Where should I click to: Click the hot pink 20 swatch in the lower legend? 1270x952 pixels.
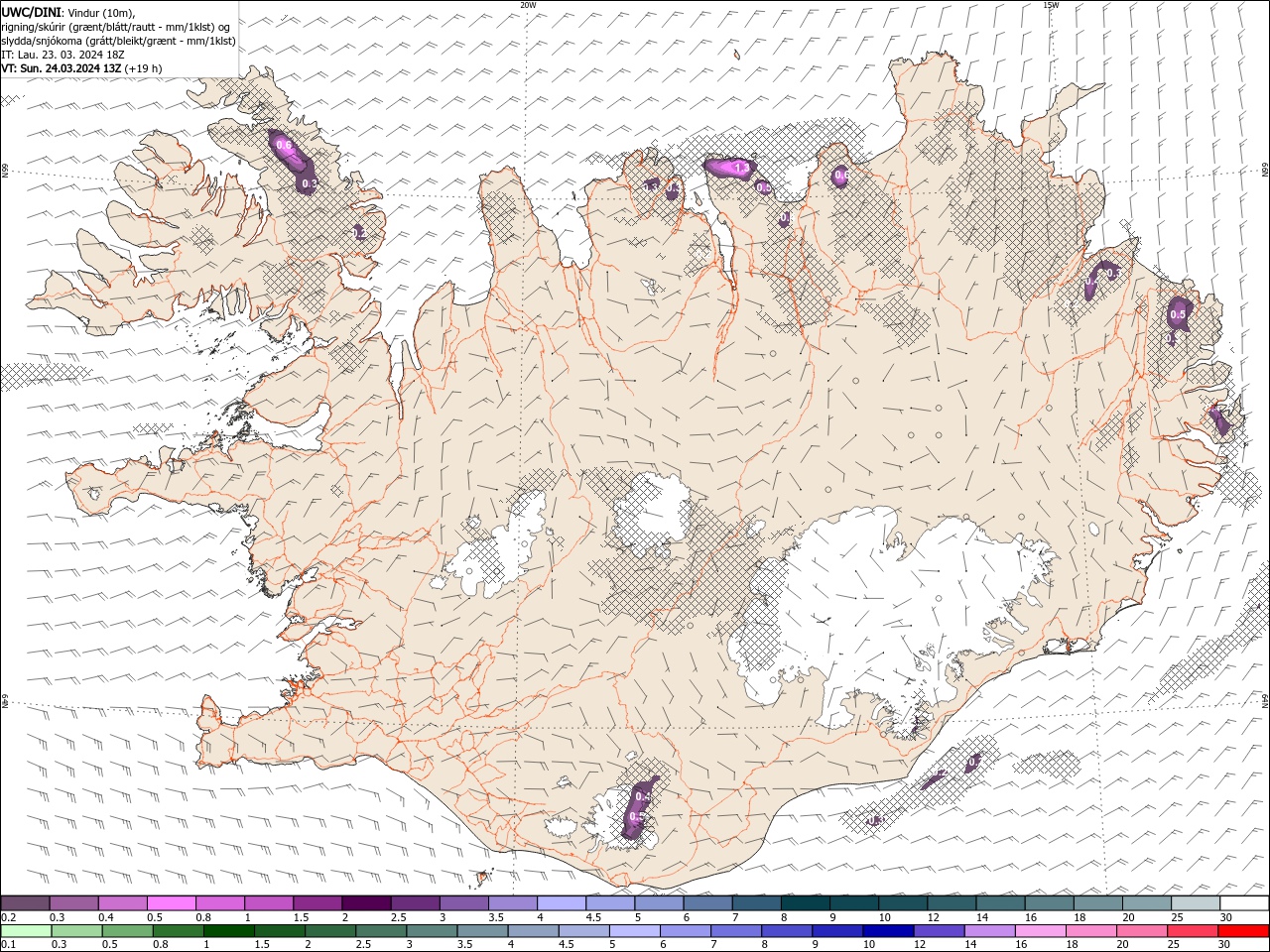tap(1142, 931)
